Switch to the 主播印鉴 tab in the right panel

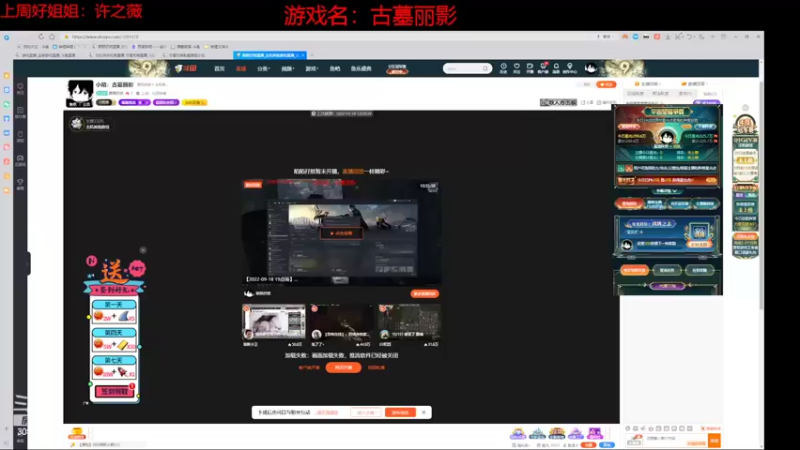[x=648, y=84]
